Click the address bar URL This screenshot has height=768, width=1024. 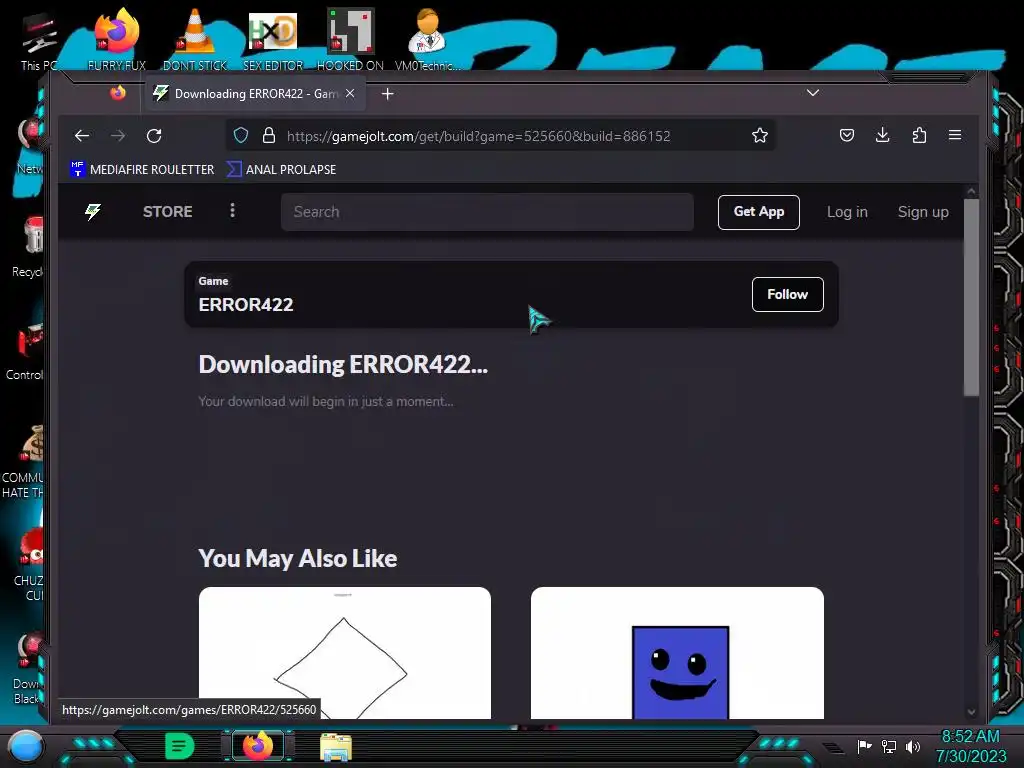point(478,136)
